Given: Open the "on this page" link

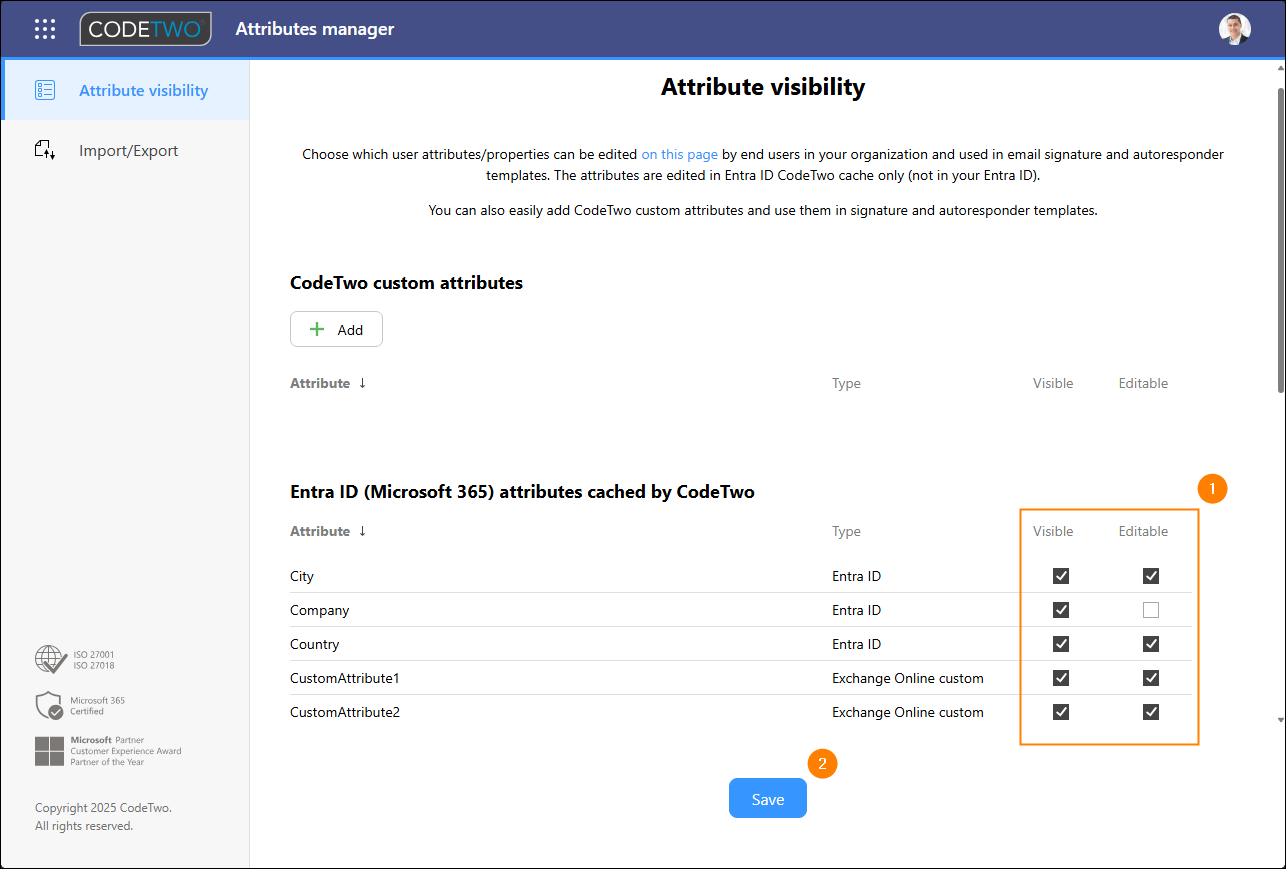Looking at the screenshot, I should click(679, 154).
